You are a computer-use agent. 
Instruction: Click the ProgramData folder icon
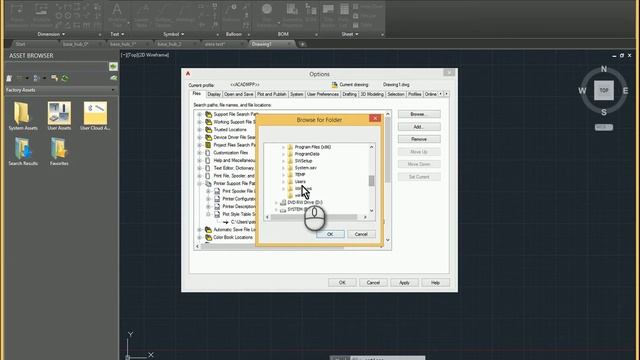point(290,154)
